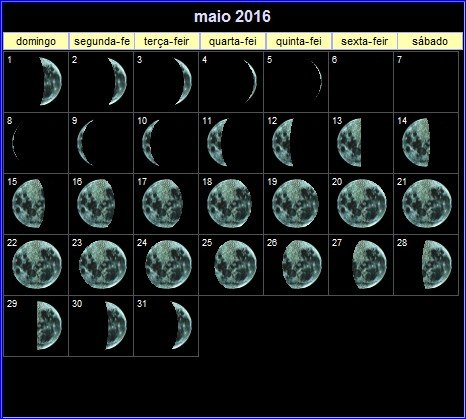
Task: Click the segunda-fe column header
Action: click(x=102, y=41)
